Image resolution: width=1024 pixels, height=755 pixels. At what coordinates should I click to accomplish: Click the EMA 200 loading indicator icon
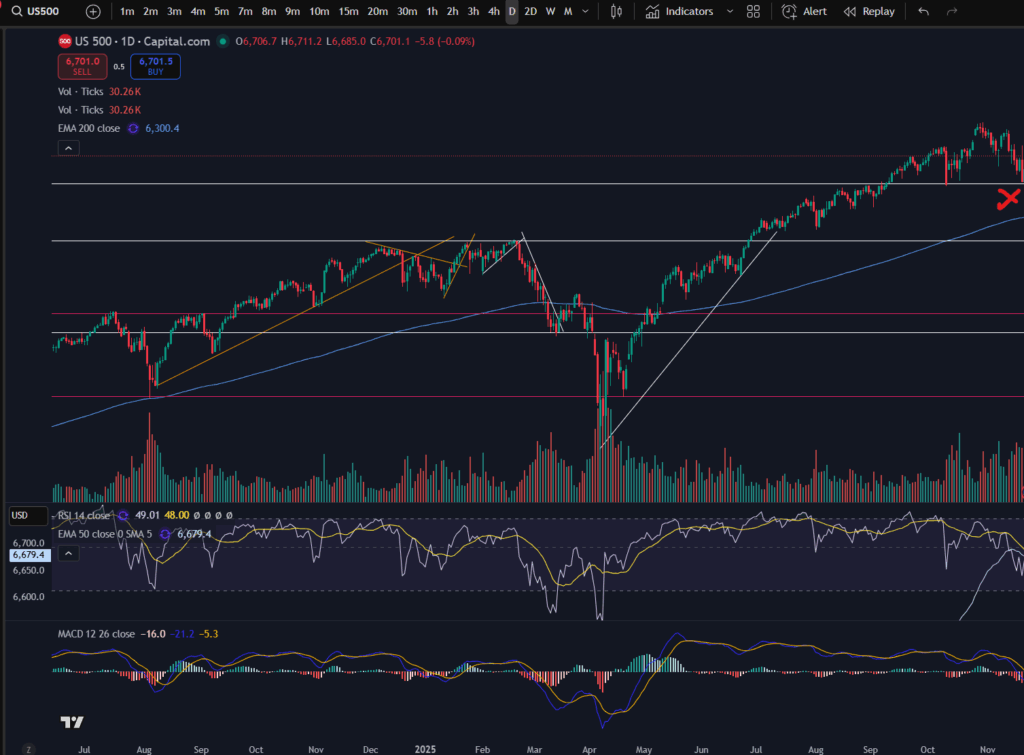[133, 128]
